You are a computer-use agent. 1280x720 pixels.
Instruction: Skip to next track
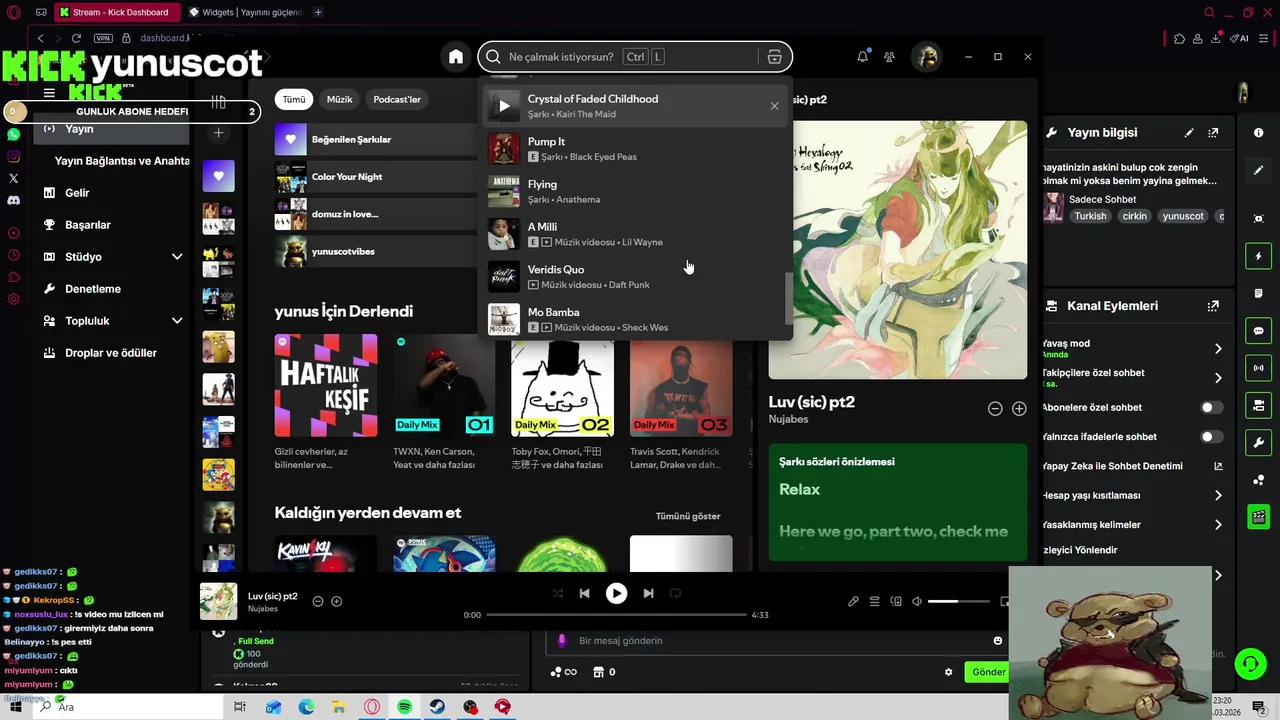pyautogui.click(x=648, y=593)
